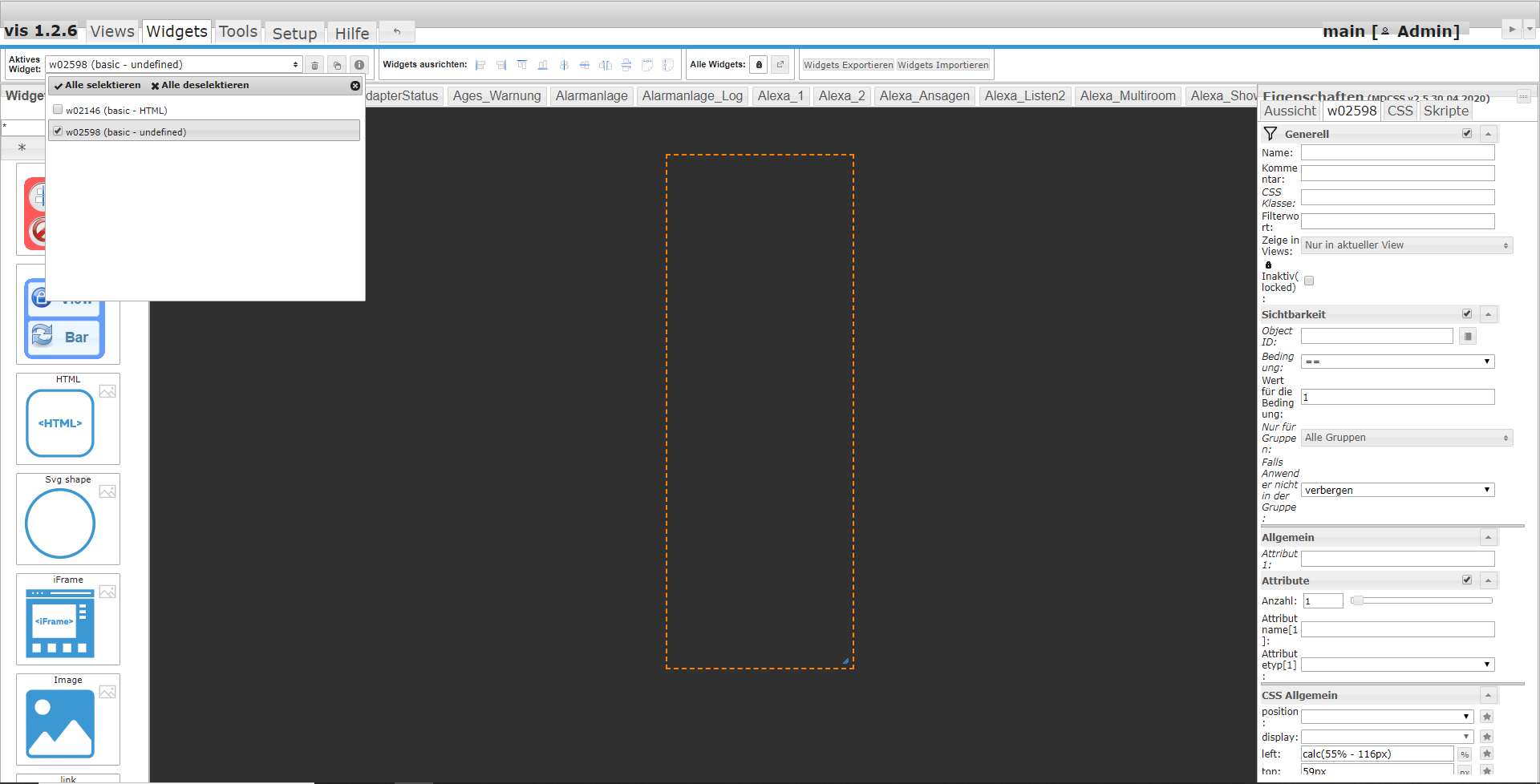Click the all widgets export-arrow icon

[x=780, y=65]
